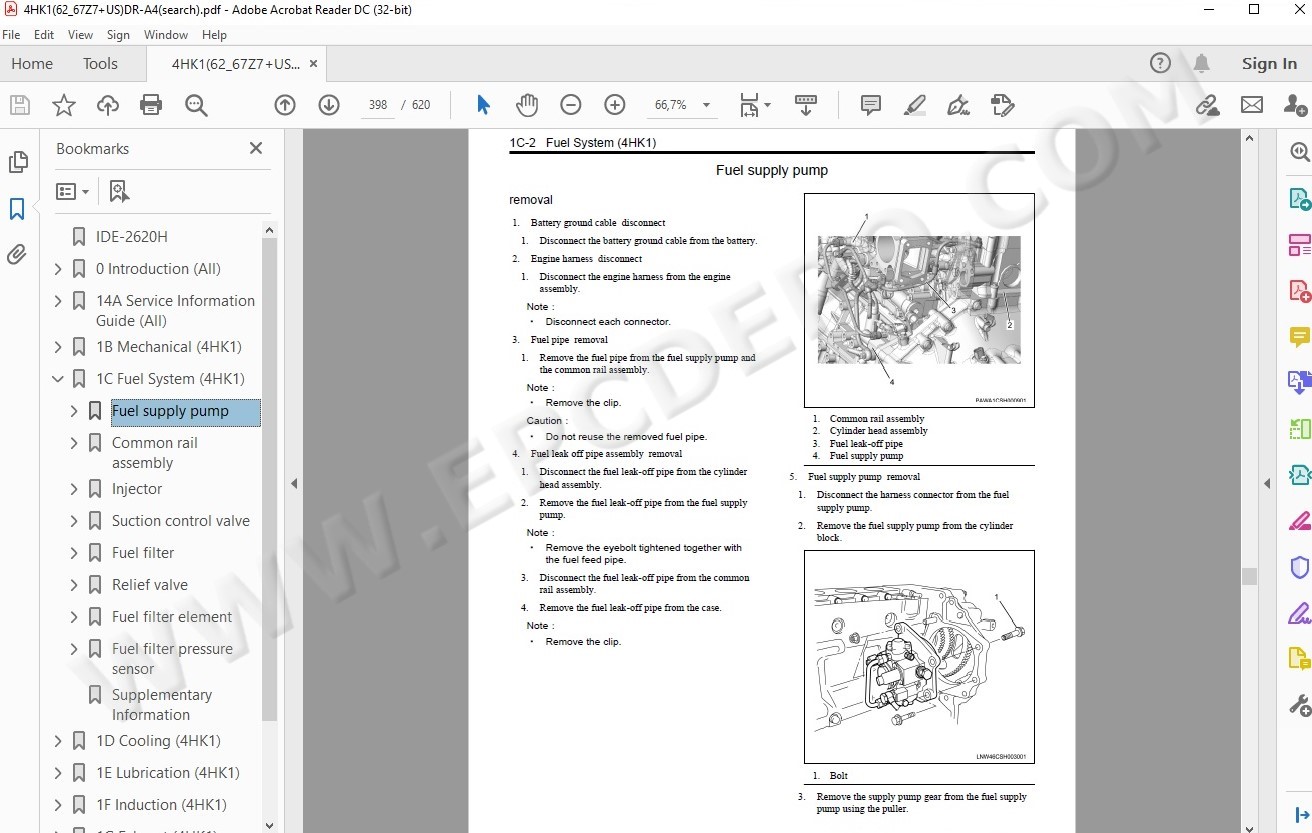This screenshot has height=833, width=1312.
Task: Open Fuel filter bookmark
Action: (x=143, y=553)
